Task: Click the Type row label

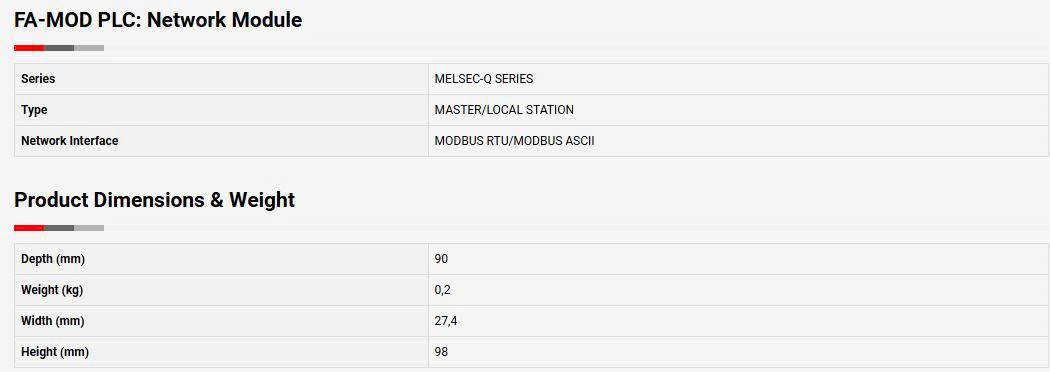Action: (x=34, y=110)
